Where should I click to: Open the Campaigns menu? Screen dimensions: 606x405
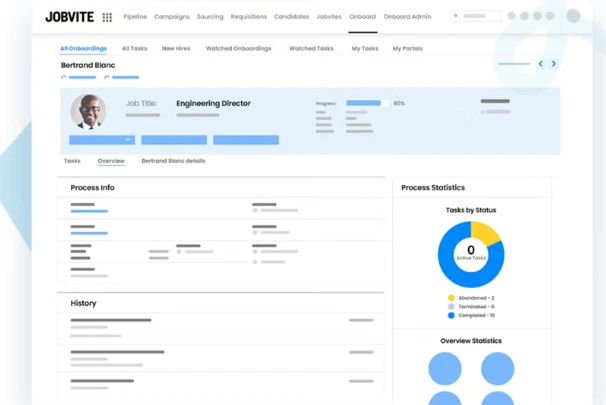[x=172, y=17]
